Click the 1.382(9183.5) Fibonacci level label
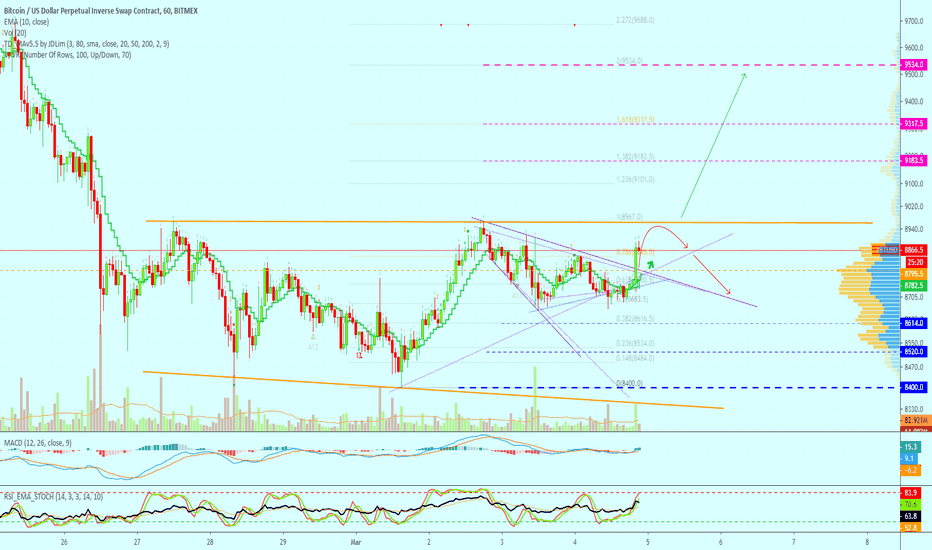Screen dimensions: 932x550 (635, 157)
